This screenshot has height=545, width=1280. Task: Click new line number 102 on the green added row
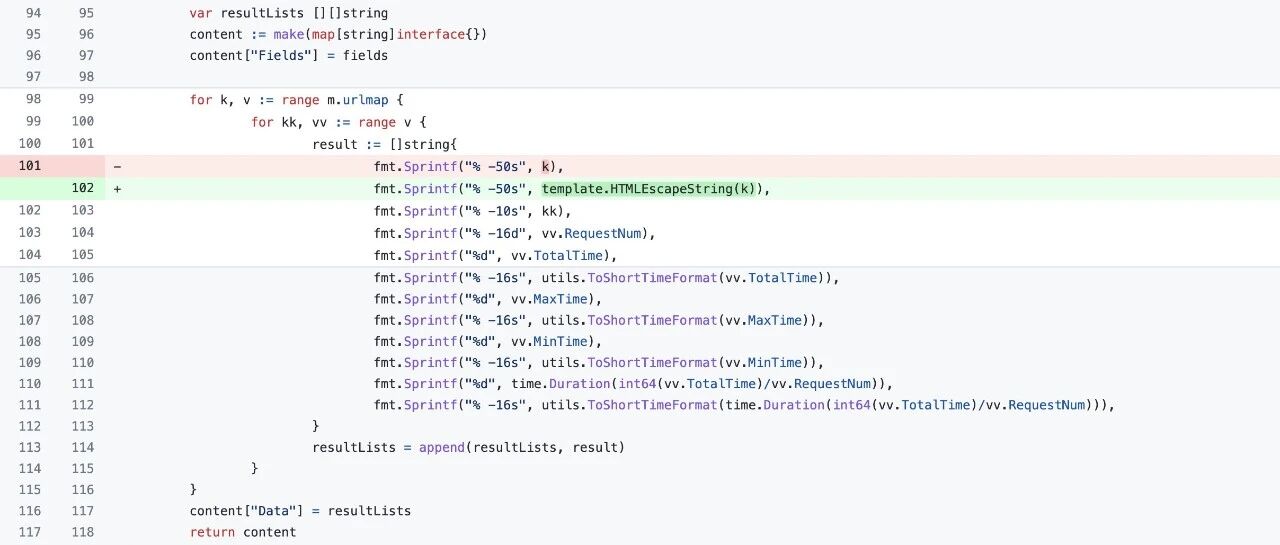82,188
